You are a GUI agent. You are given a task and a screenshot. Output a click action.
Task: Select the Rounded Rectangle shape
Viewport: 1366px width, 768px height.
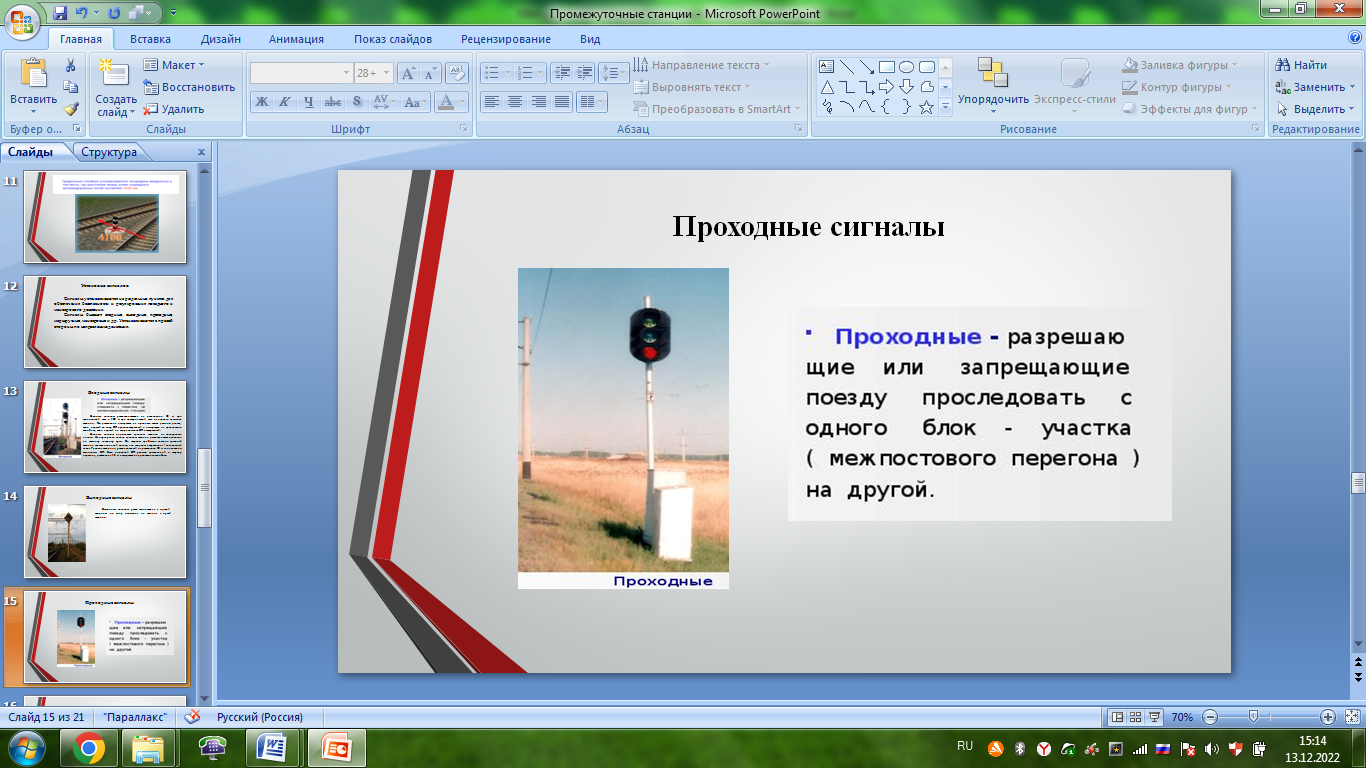[x=926, y=67]
